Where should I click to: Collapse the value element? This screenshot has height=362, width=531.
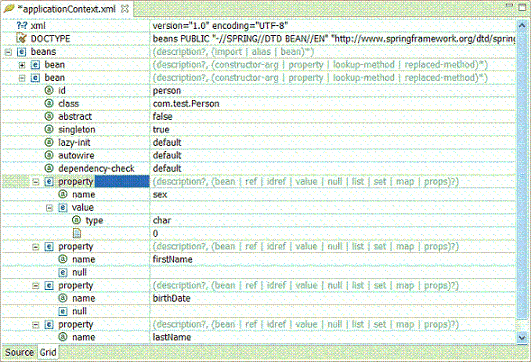[x=49, y=208]
